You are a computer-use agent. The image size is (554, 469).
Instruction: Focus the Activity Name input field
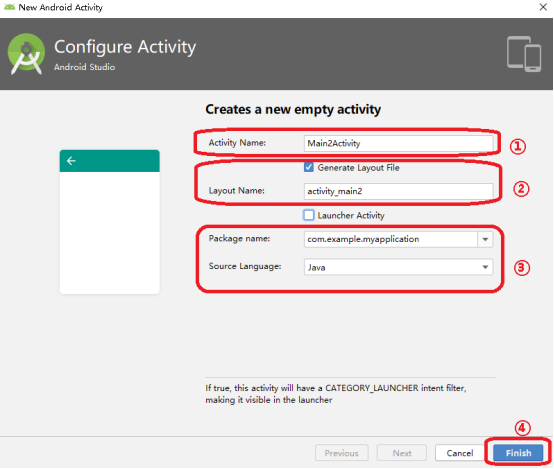pos(398,143)
